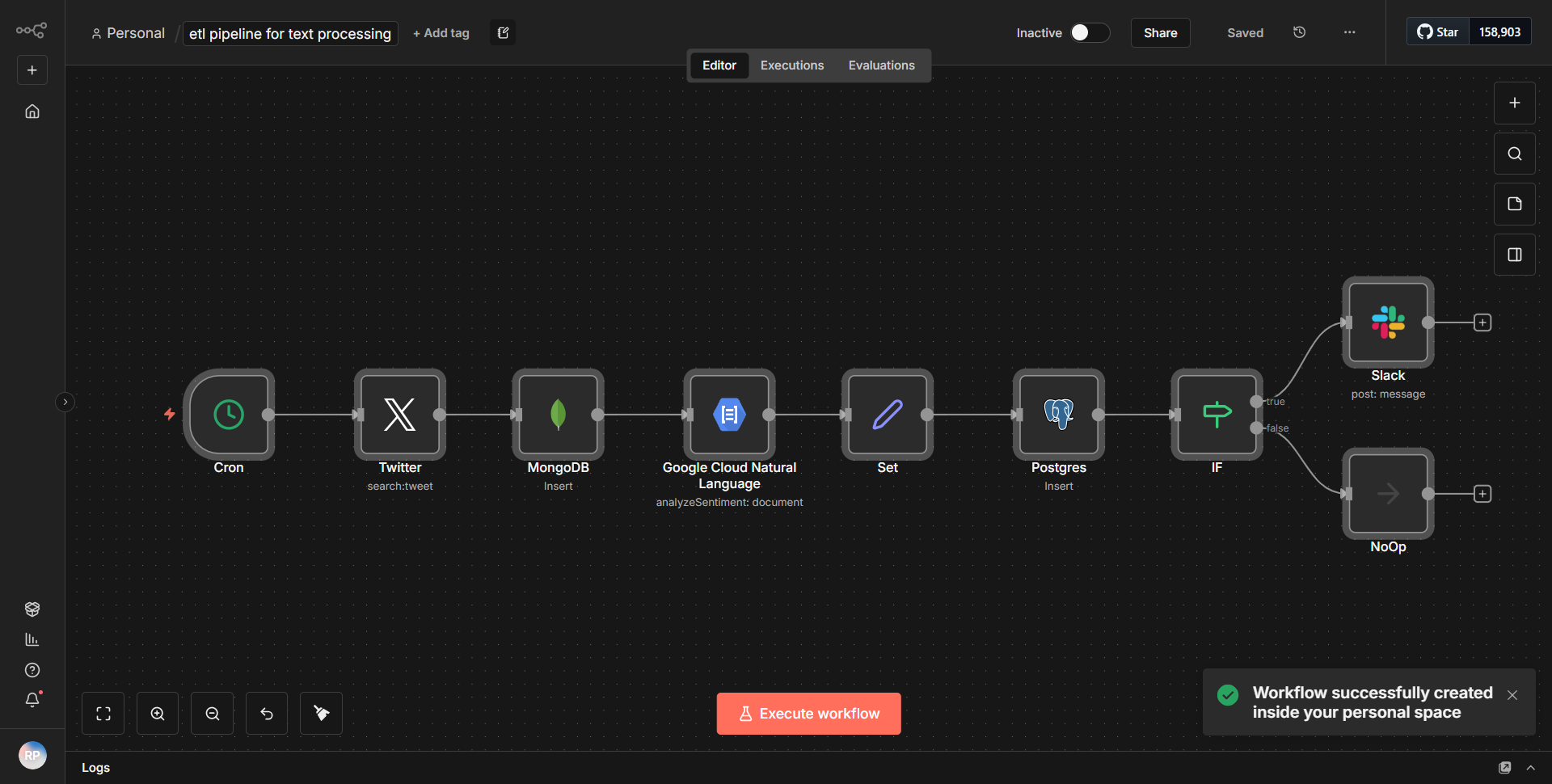Viewport: 1552px width, 784px height.
Task: Toggle the right side panel open
Action: coord(1514,254)
